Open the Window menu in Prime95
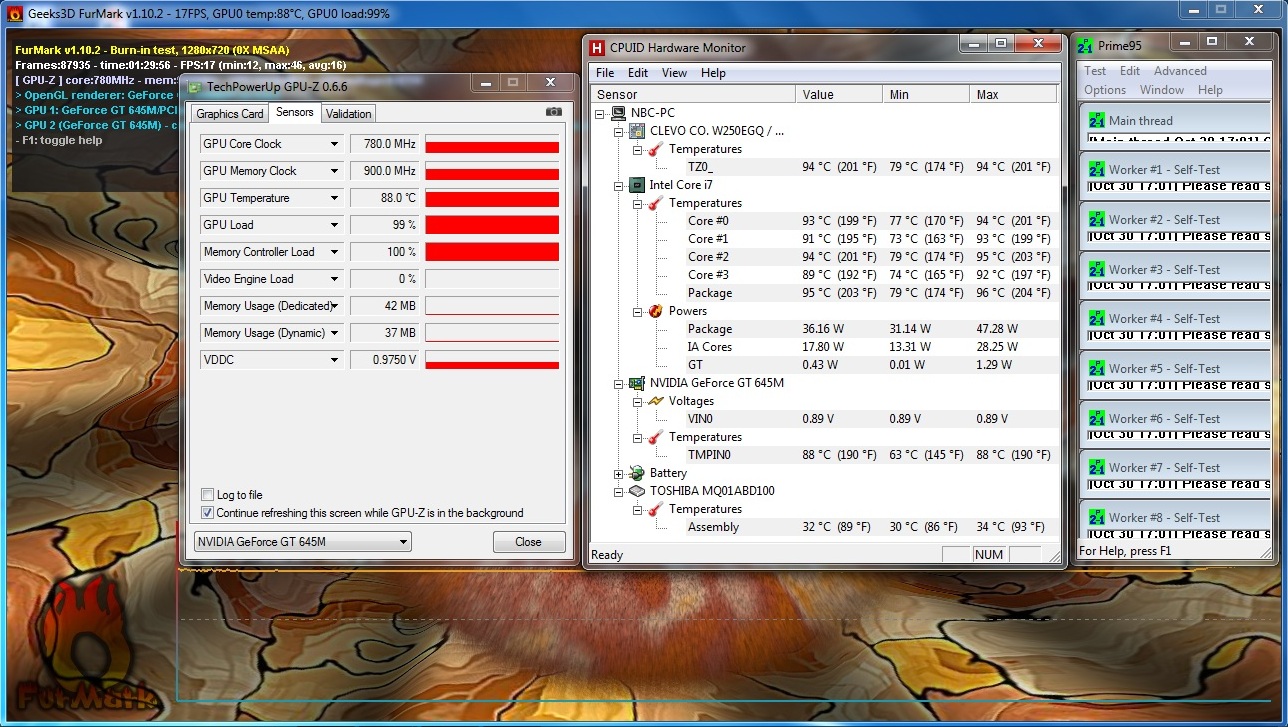Viewport: 1288px width, 727px height. click(x=1162, y=90)
